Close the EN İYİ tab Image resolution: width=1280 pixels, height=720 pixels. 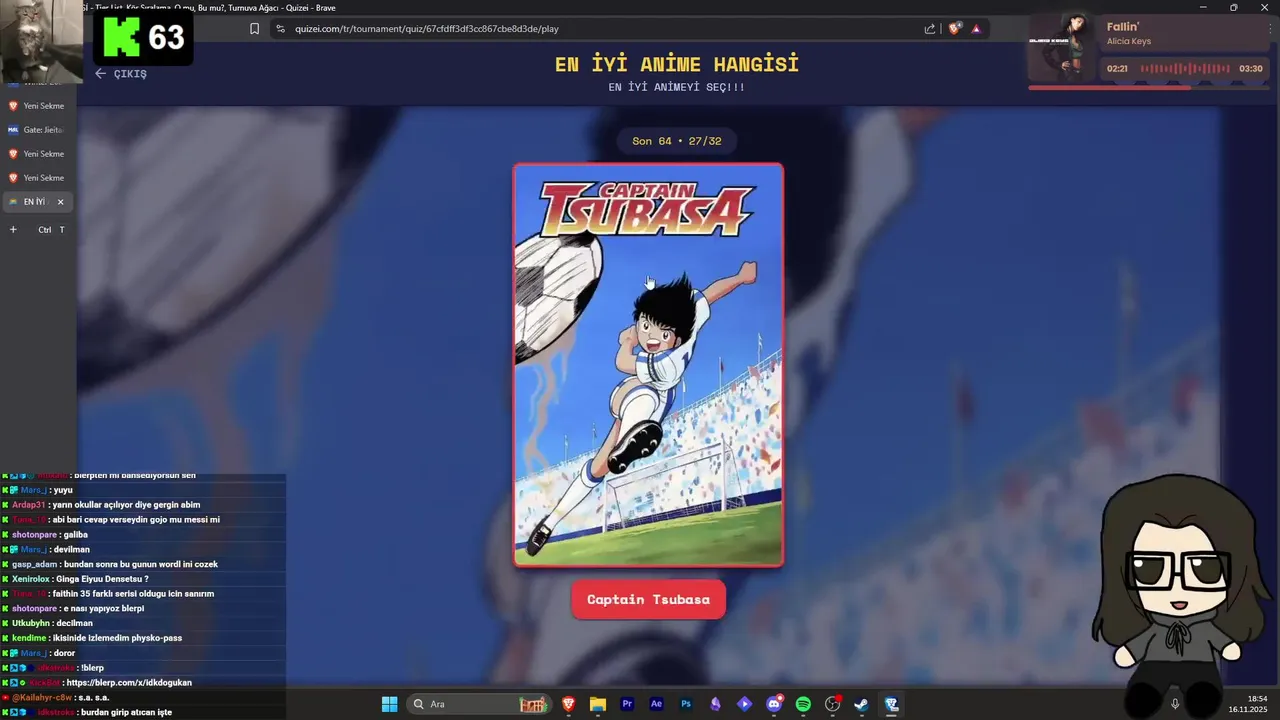point(60,202)
